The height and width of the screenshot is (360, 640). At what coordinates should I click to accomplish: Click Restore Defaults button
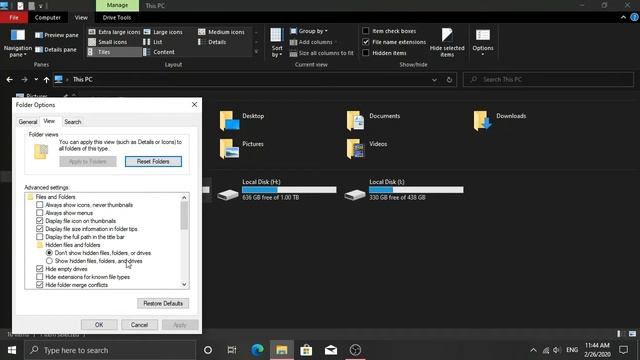point(163,303)
